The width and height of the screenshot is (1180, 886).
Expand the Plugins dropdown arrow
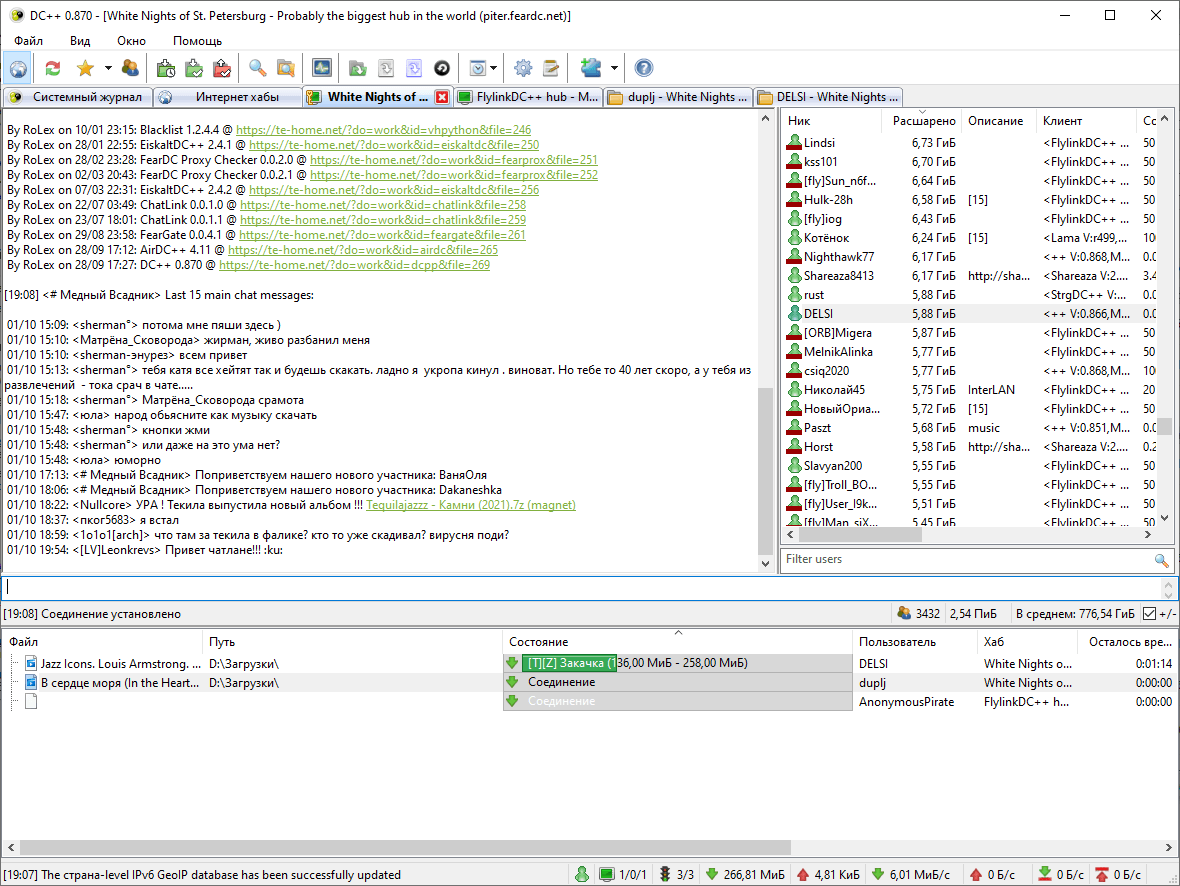pyautogui.click(x=614, y=68)
